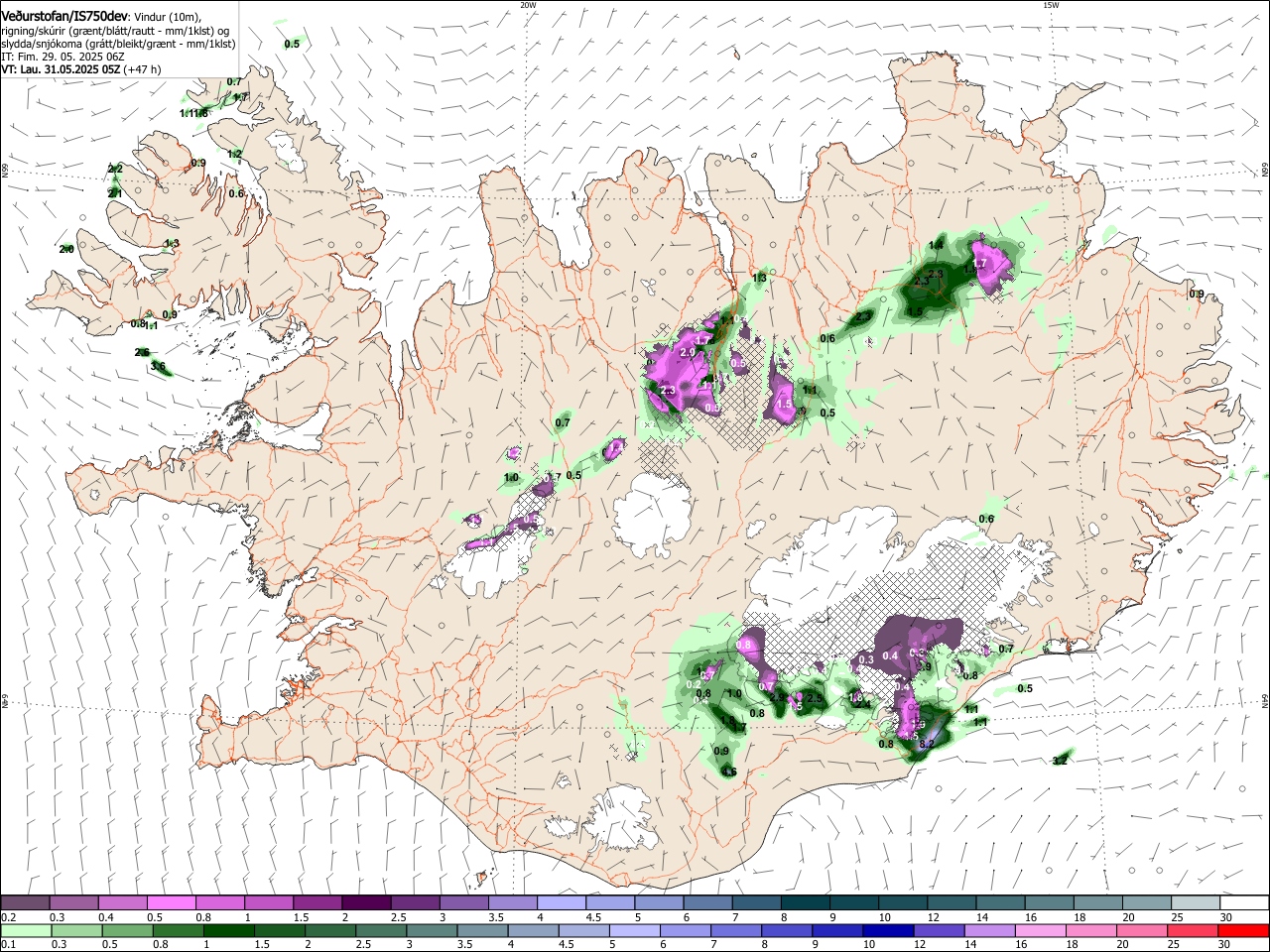This screenshot has width=1270, height=952.
Task: Select the slate blue 6 swatch in upper snow legend
Action: 707,903
